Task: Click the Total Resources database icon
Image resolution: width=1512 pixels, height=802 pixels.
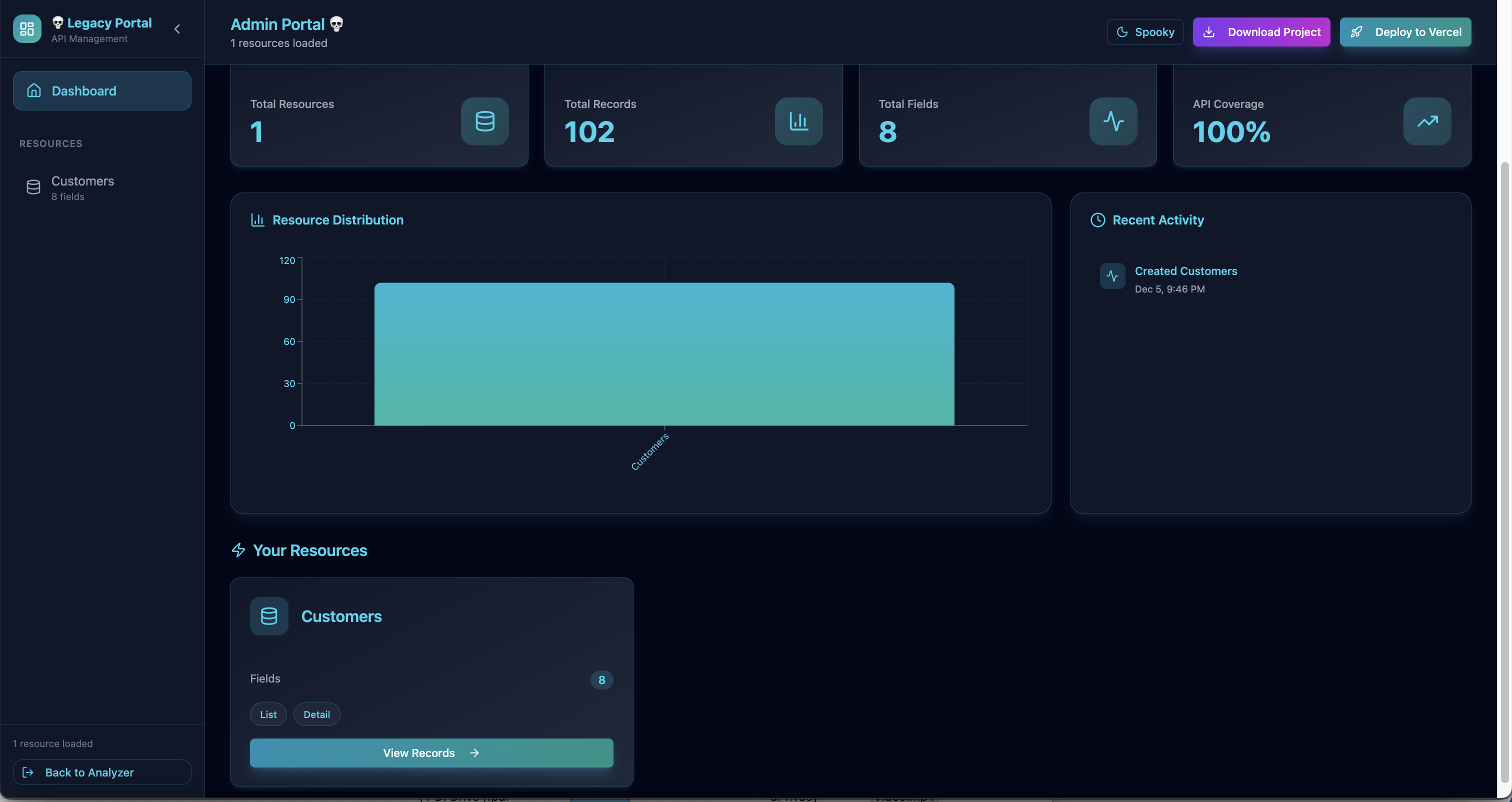Action: 484,121
